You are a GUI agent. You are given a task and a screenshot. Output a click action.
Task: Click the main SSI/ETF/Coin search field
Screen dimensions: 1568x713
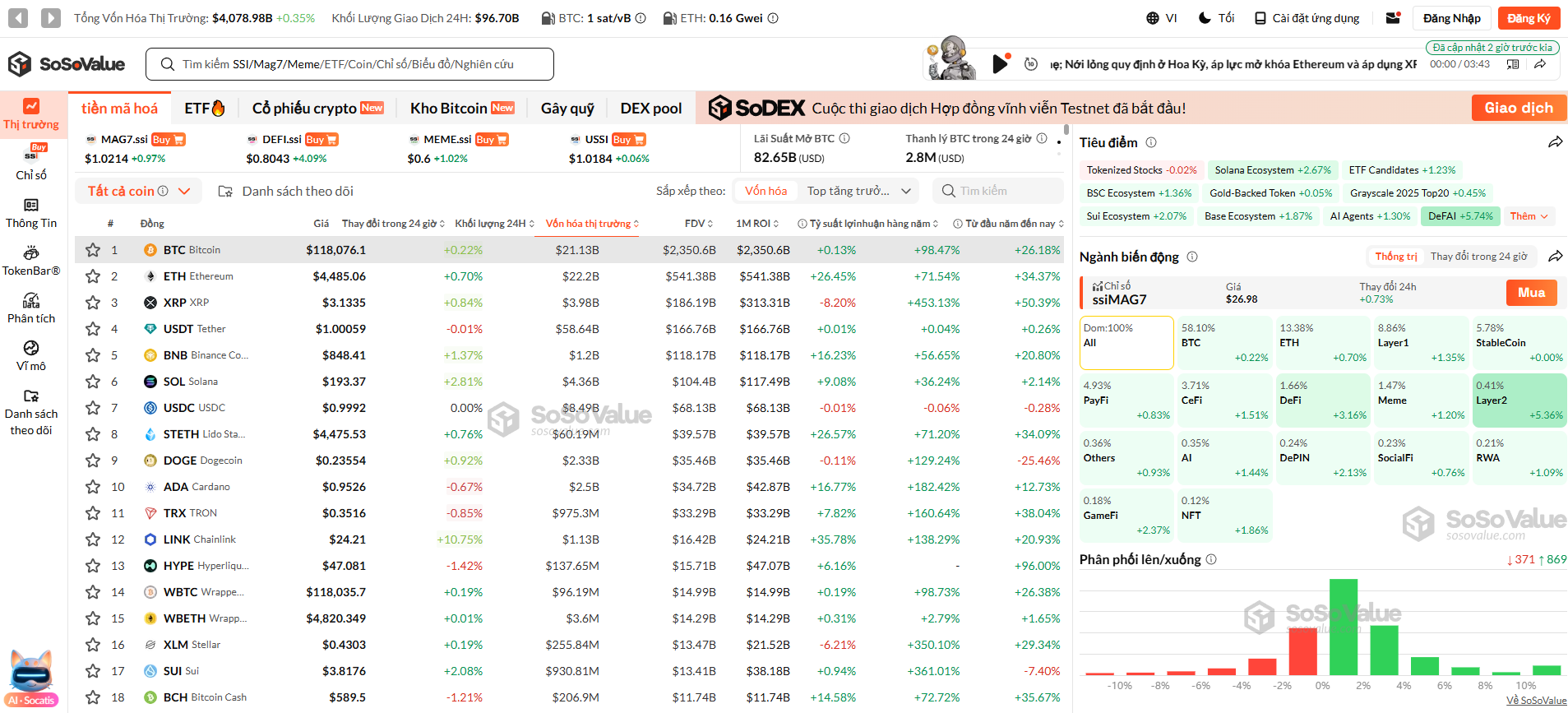pos(349,64)
